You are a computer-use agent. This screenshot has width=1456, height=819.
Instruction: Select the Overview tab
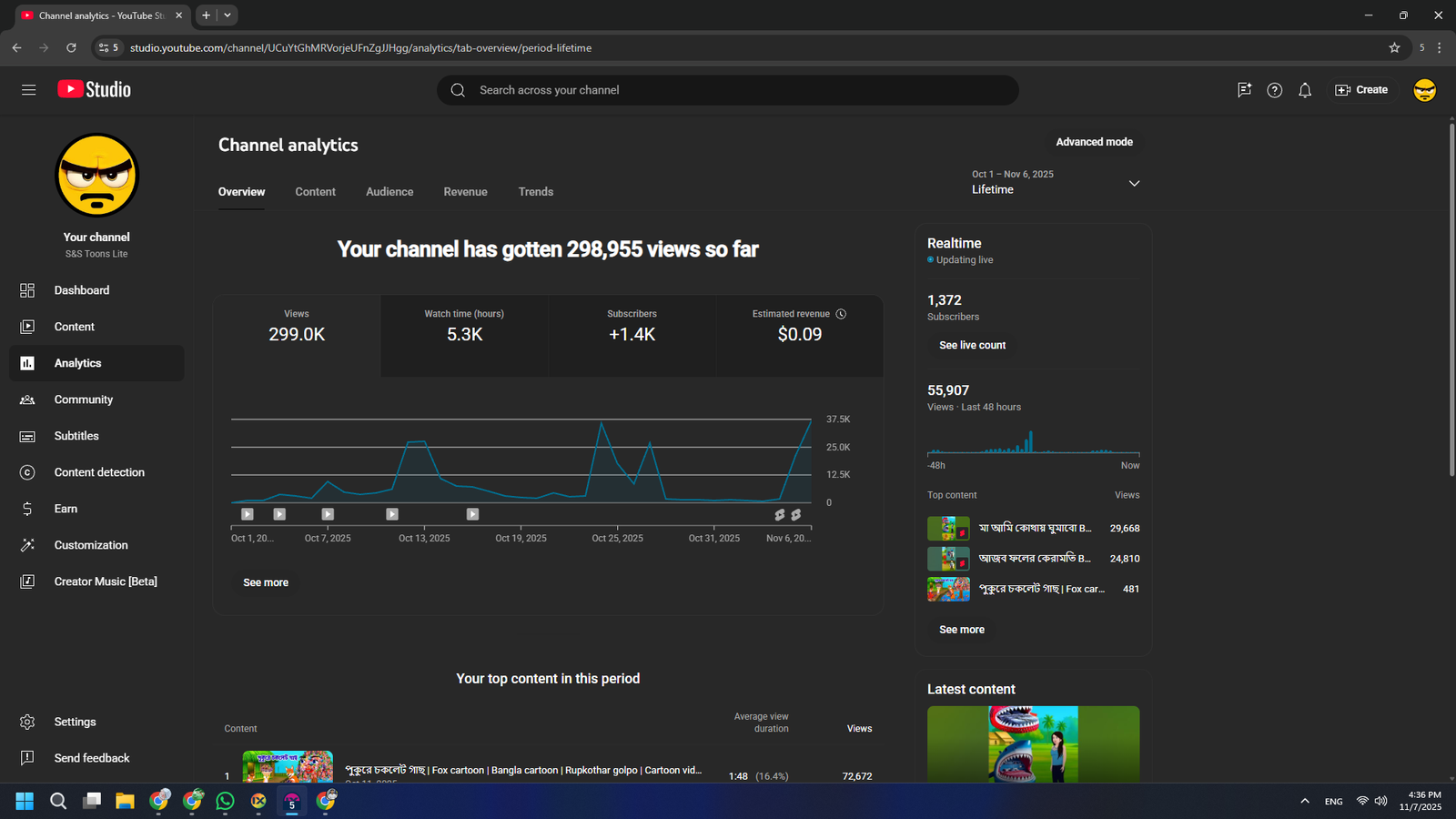[x=241, y=192]
